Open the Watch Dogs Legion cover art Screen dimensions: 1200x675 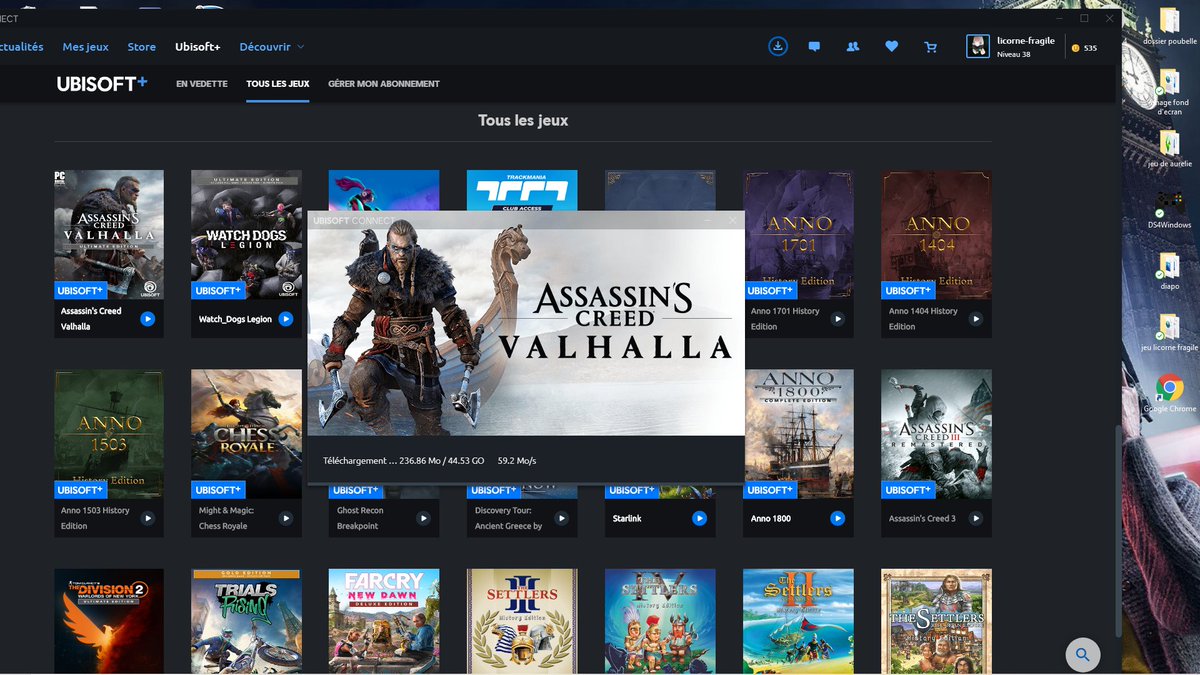point(247,235)
